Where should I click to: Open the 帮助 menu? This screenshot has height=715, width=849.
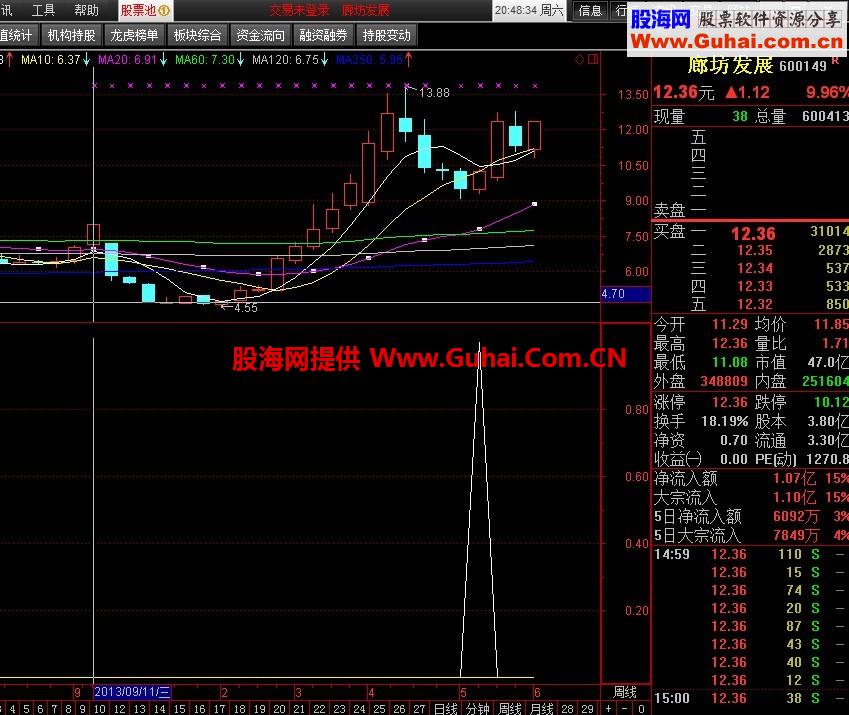click(x=86, y=10)
